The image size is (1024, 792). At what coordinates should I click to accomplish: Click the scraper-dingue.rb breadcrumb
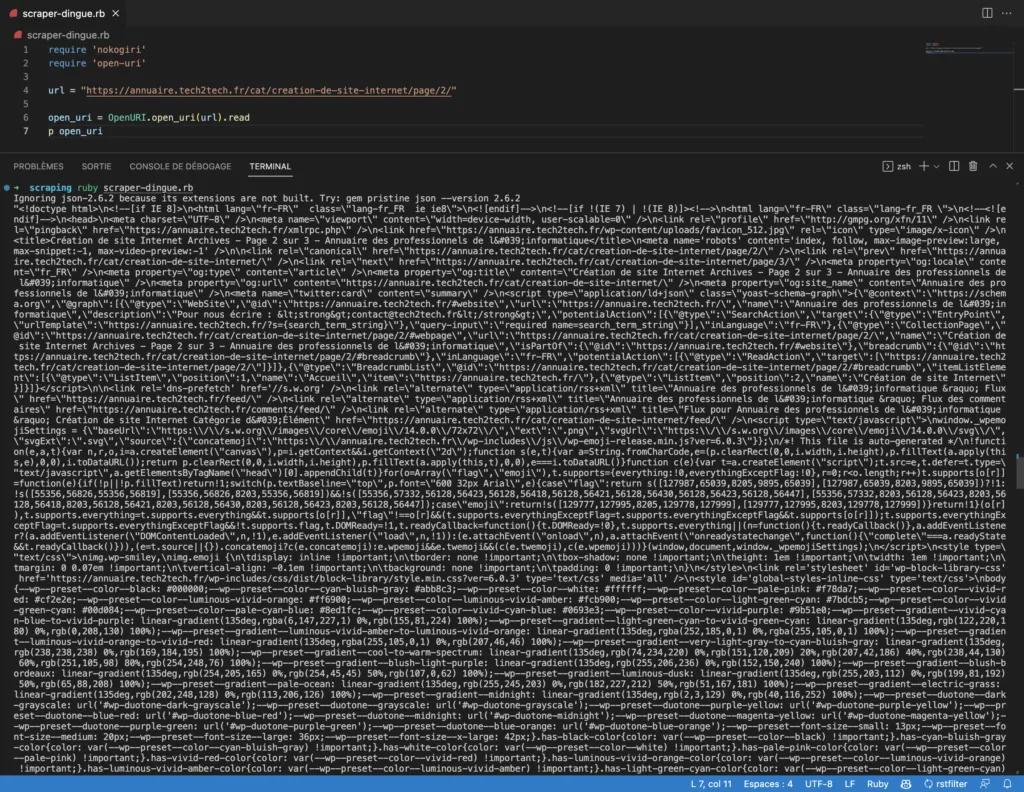pyautogui.click(x=68, y=35)
